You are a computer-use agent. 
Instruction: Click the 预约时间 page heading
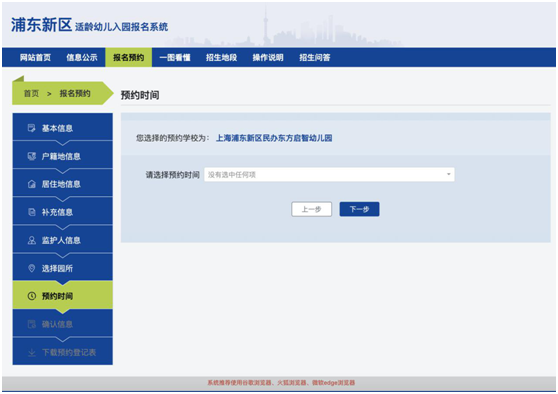pos(140,95)
